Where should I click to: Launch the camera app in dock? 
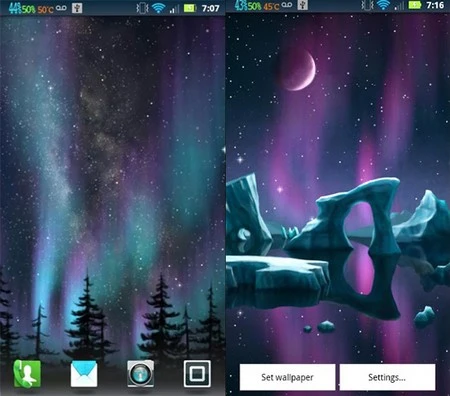coord(141,374)
